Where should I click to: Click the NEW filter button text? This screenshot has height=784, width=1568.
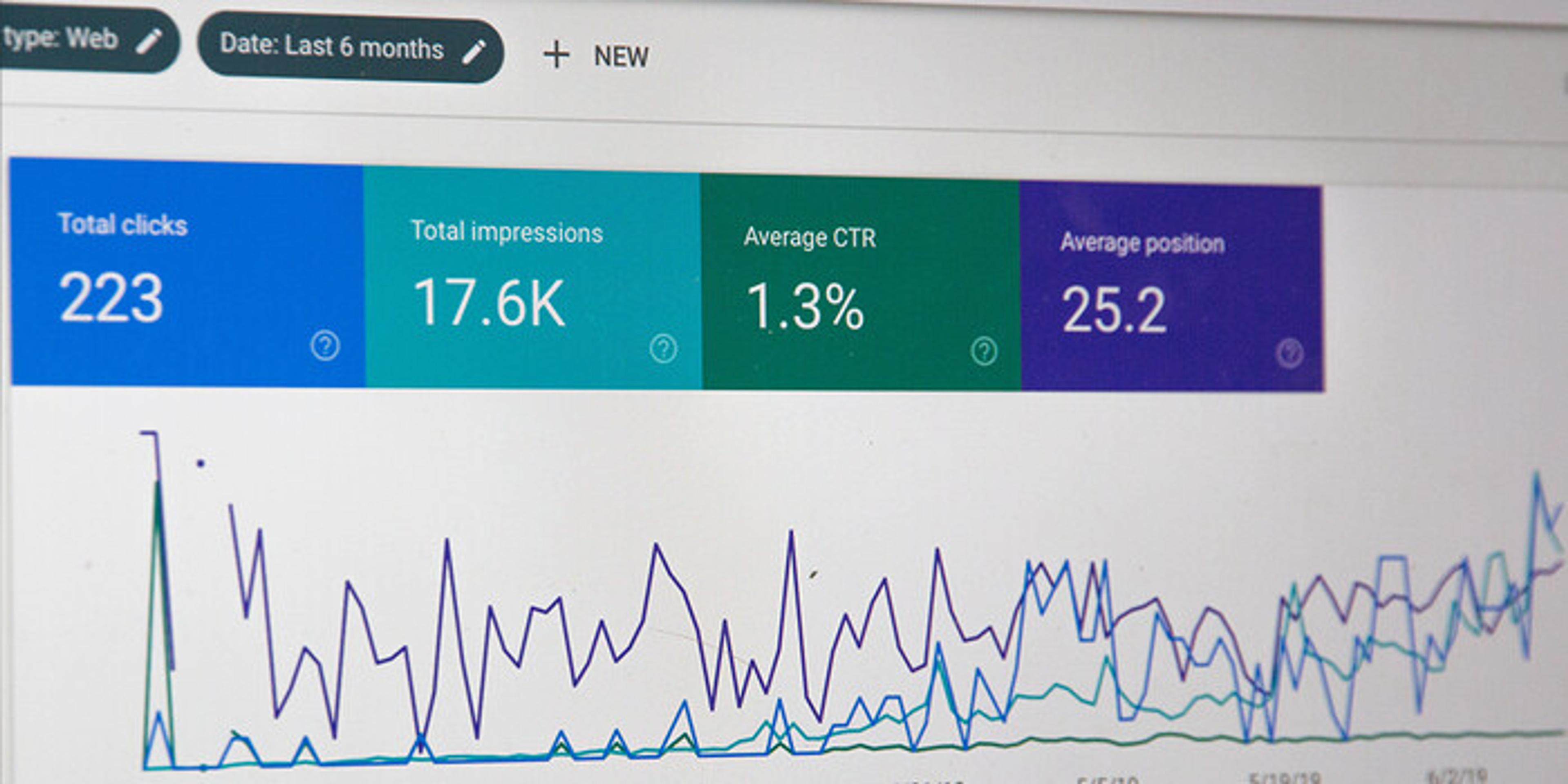(x=621, y=57)
